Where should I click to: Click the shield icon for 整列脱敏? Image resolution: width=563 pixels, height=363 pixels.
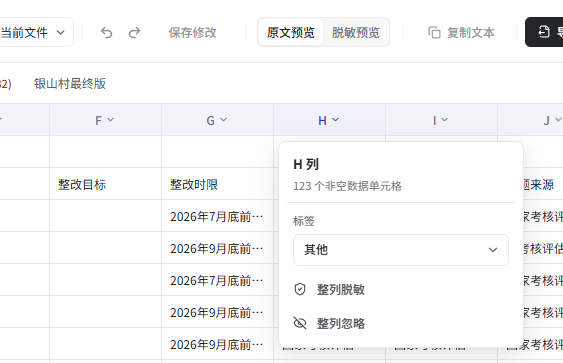tap(300, 289)
